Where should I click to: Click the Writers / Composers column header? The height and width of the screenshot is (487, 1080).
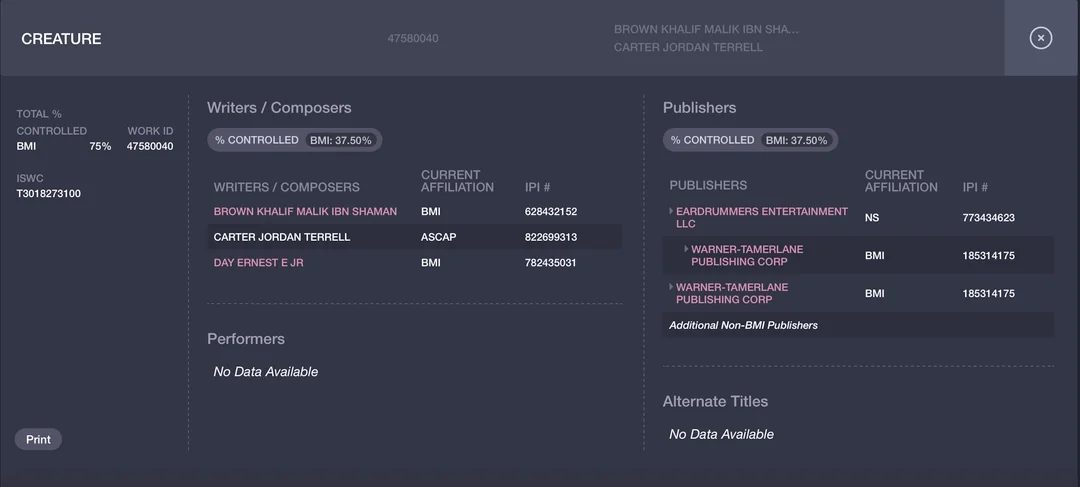pos(287,187)
